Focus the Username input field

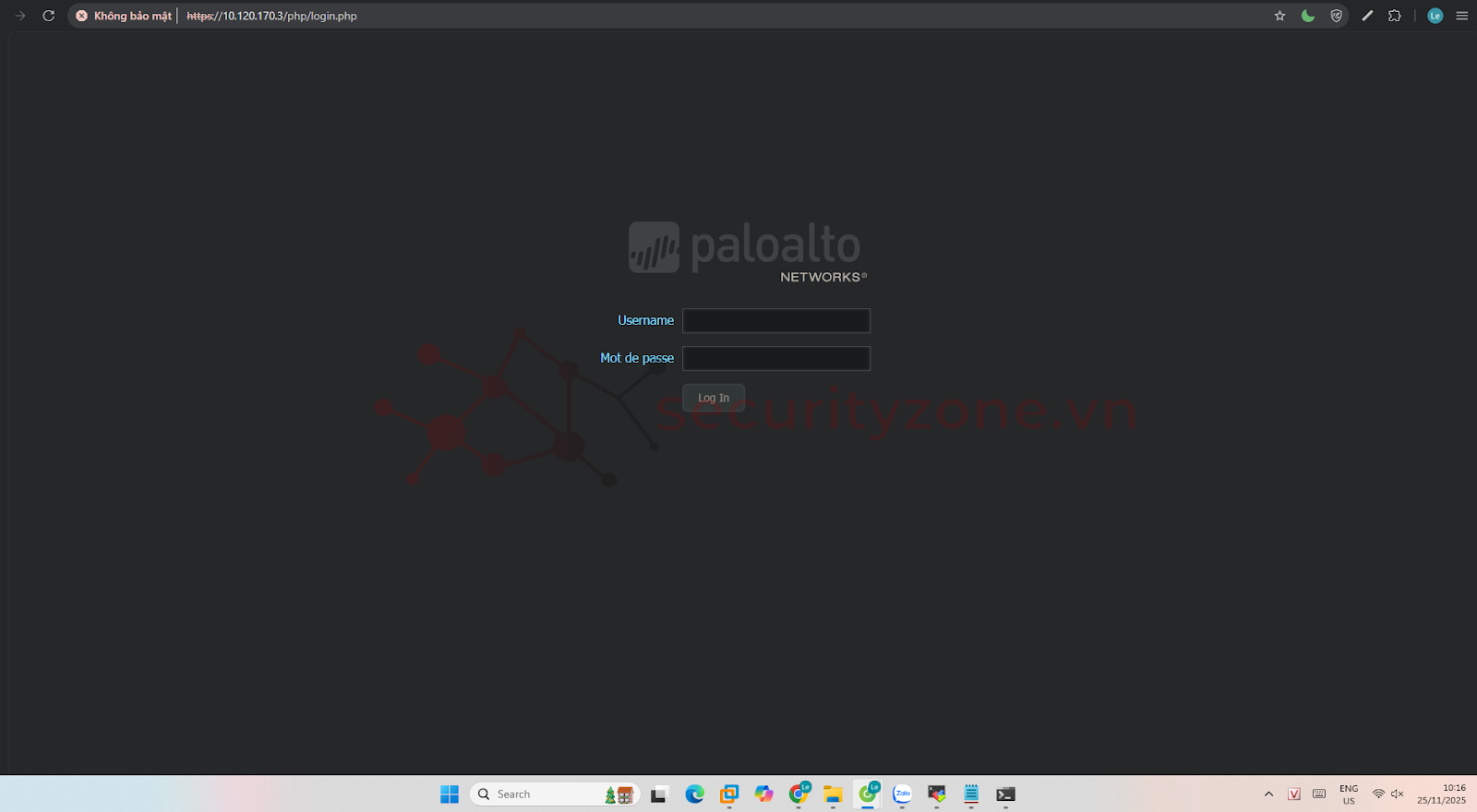[x=775, y=320]
